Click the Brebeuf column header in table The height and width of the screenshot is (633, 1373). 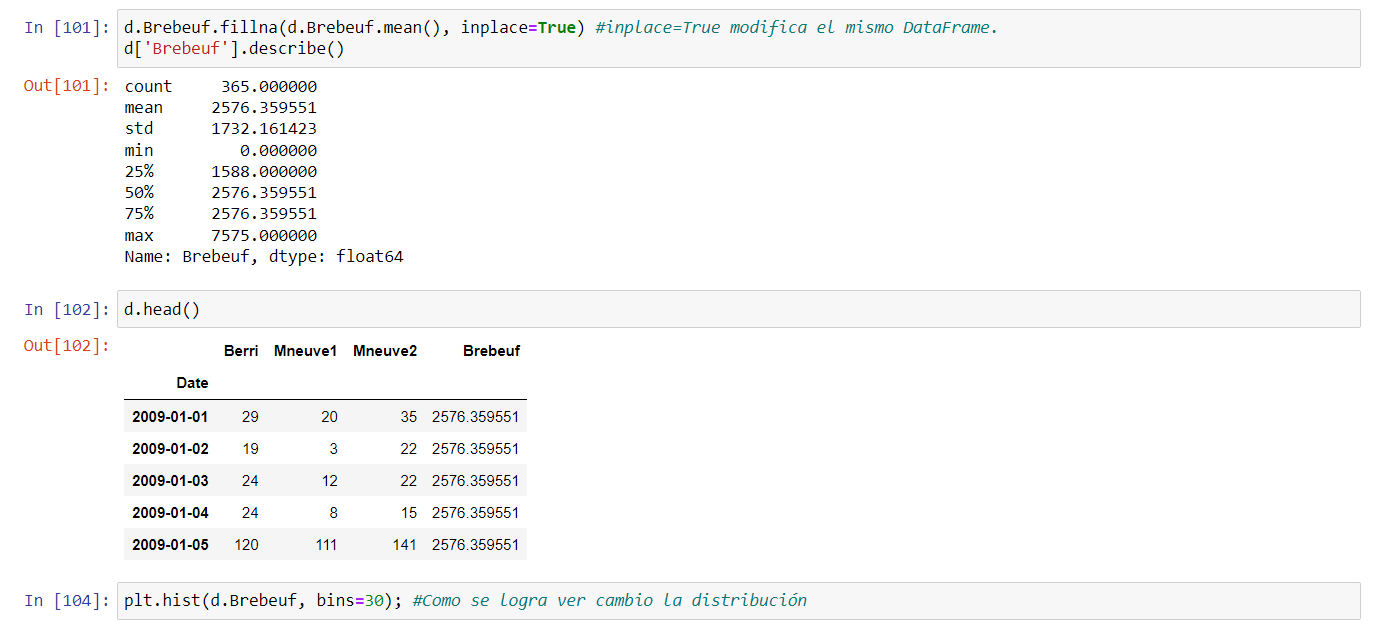click(491, 351)
